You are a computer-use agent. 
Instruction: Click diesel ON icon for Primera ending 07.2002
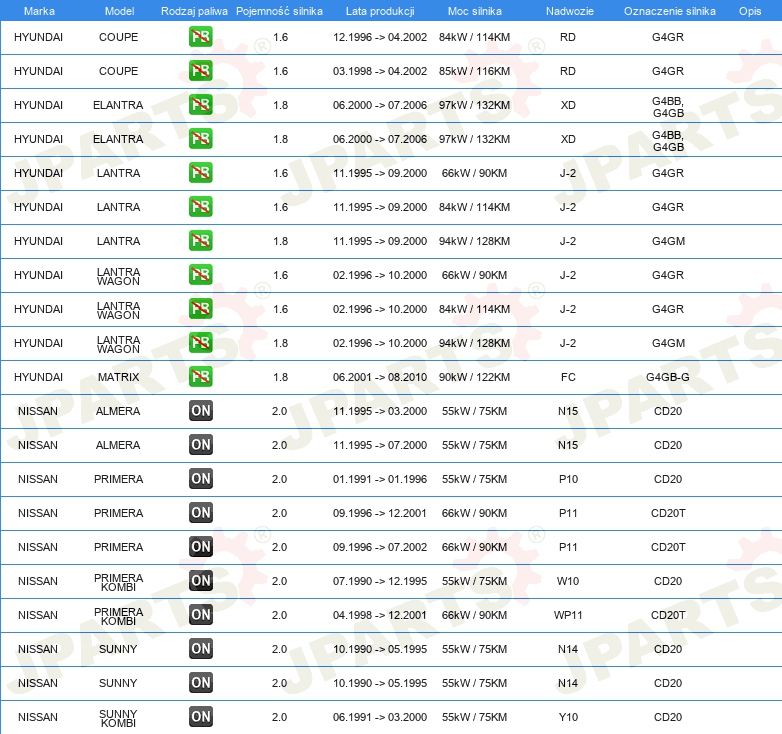click(200, 547)
